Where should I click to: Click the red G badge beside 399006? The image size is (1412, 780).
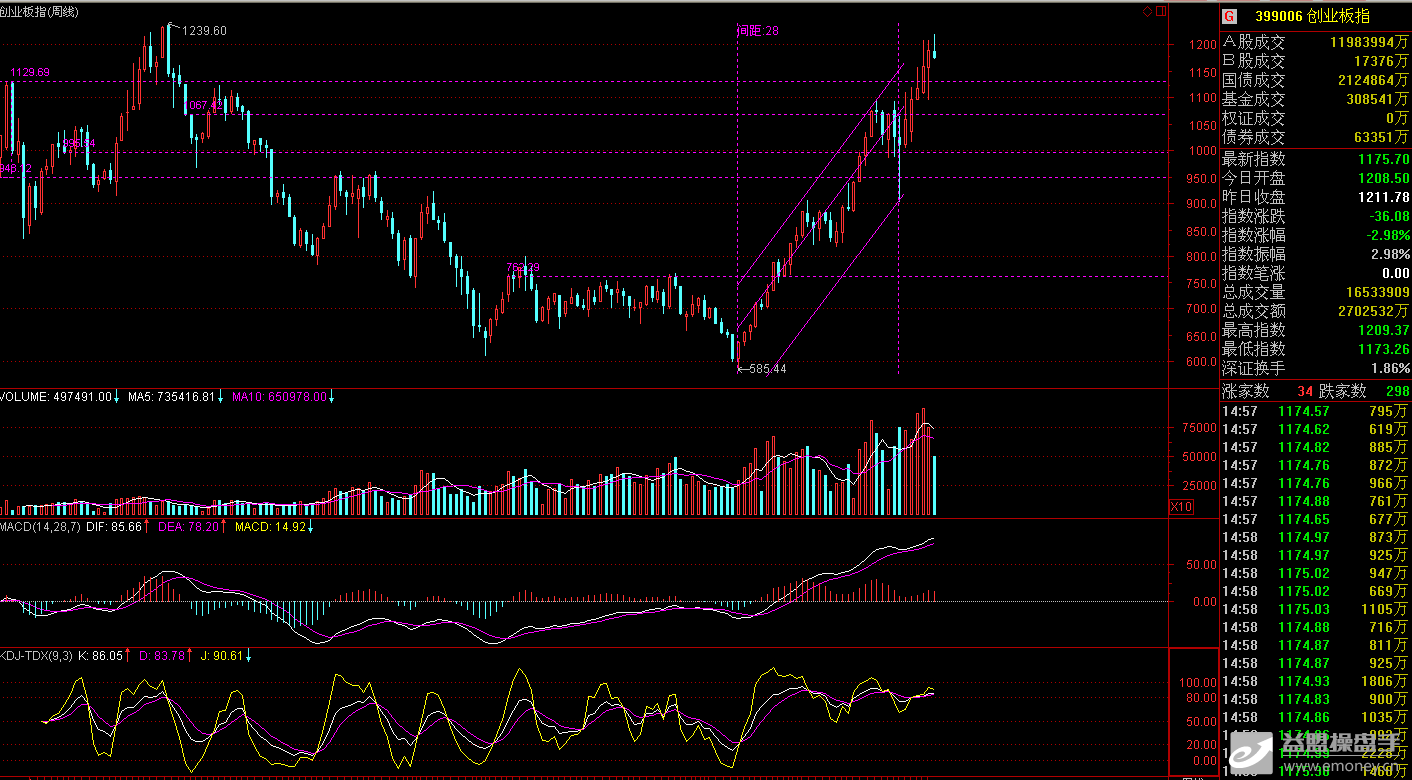(1229, 17)
